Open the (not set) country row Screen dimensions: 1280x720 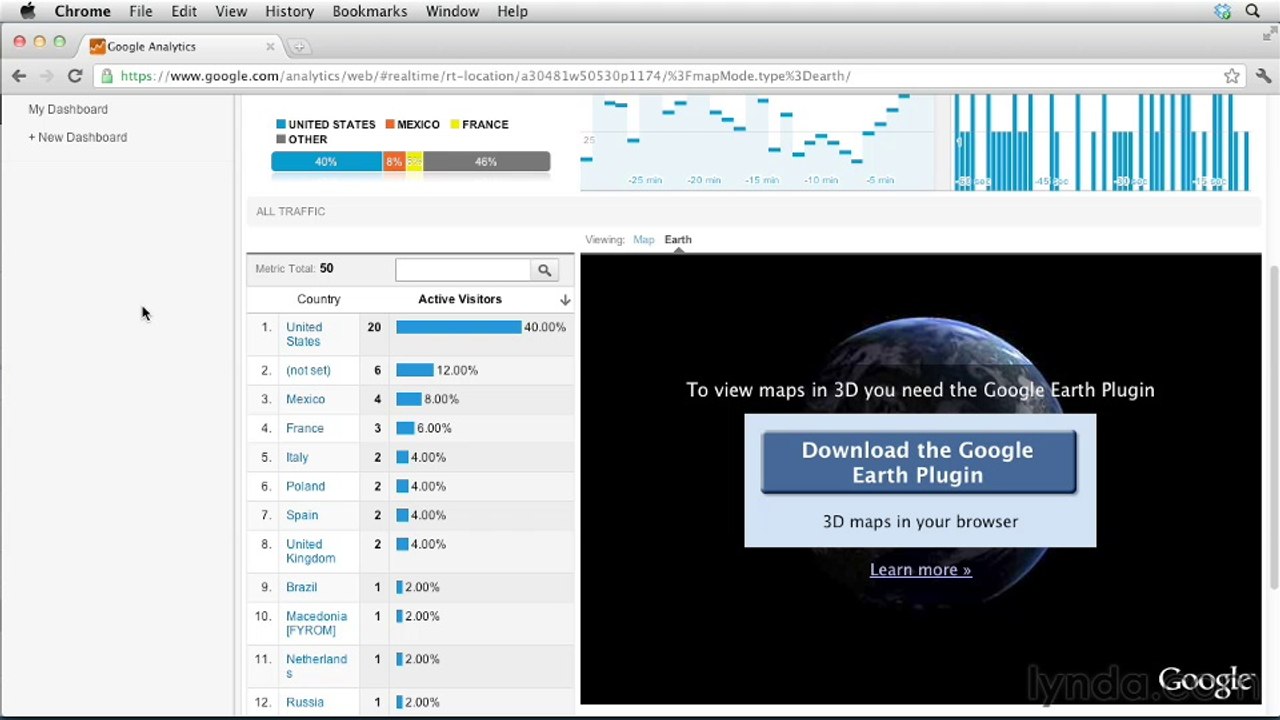pyautogui.click(x=308, y=370)
